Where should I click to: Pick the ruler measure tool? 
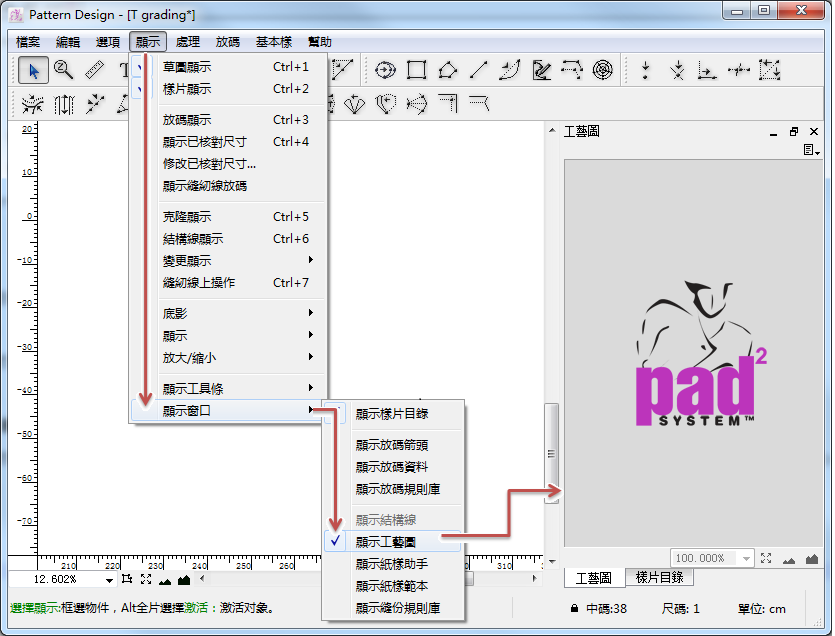pyautogui.click(x=95, y=70)
